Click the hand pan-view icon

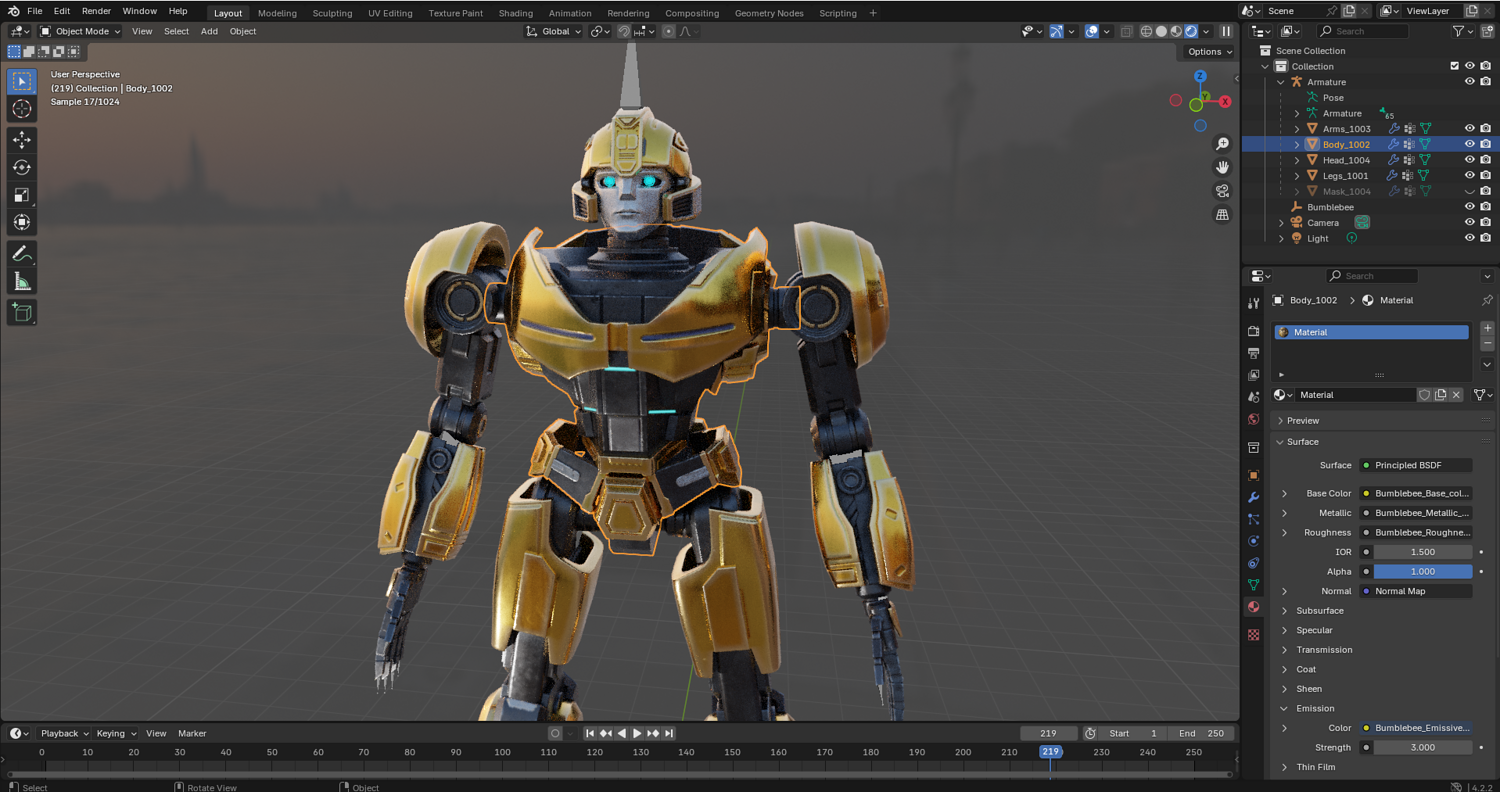tap(1222, 167)
